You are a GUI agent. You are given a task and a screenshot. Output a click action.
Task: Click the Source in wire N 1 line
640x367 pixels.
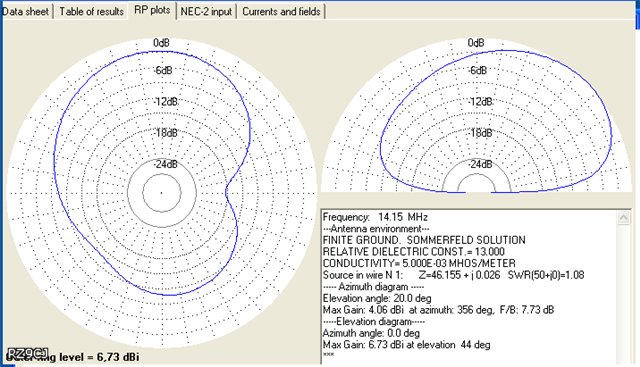tap(453, 275)
